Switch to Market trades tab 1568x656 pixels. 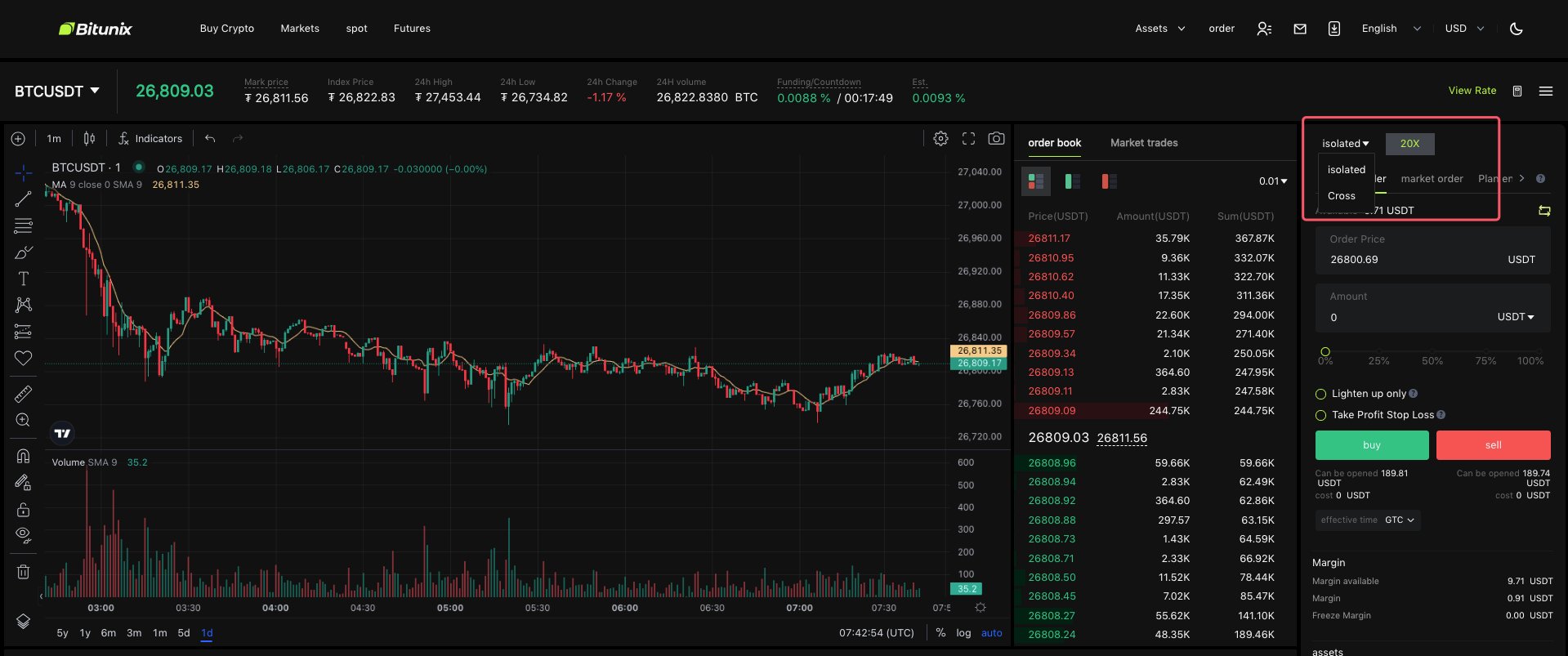pos(1144,143)
